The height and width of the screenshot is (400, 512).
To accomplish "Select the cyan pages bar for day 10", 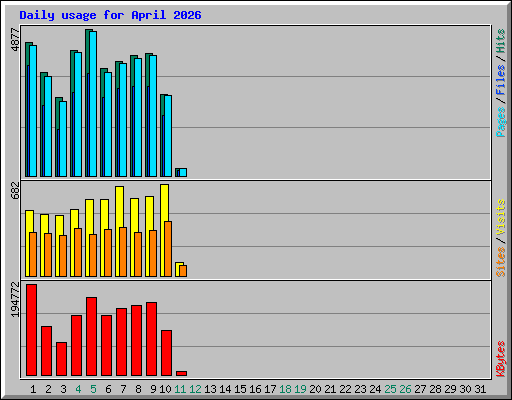I will tap(168, 136).
